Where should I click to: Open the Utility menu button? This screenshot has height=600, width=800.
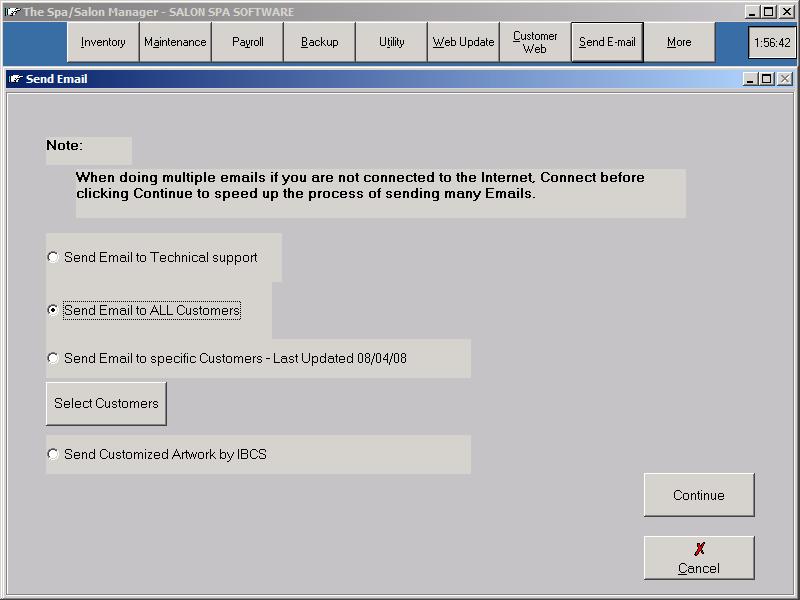pos(391,42)
